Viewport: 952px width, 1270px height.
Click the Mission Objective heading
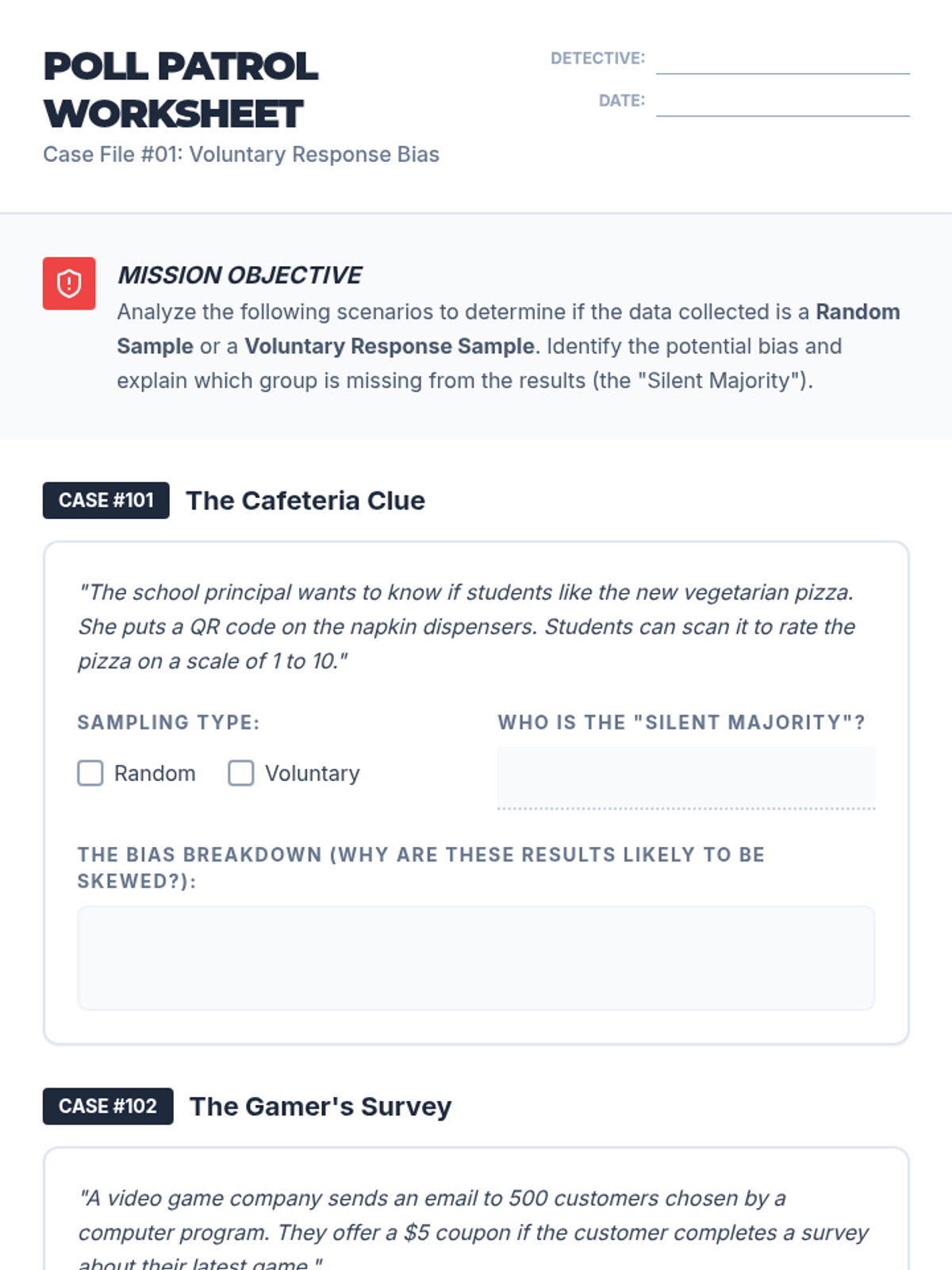tap(240, 275)
